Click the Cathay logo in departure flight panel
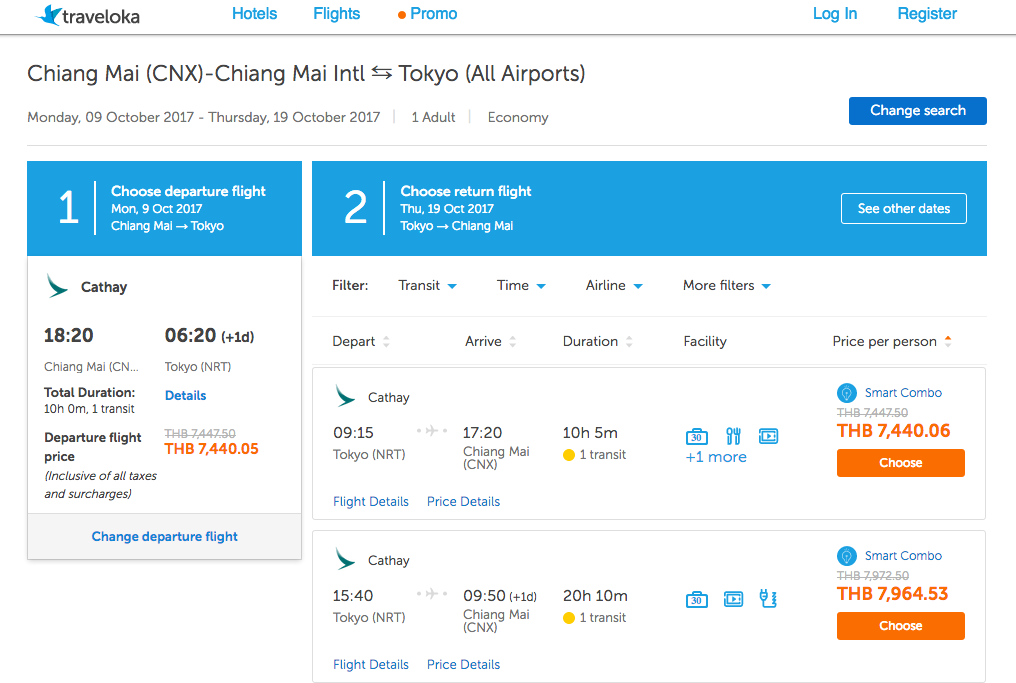 (x=57, y=286)
